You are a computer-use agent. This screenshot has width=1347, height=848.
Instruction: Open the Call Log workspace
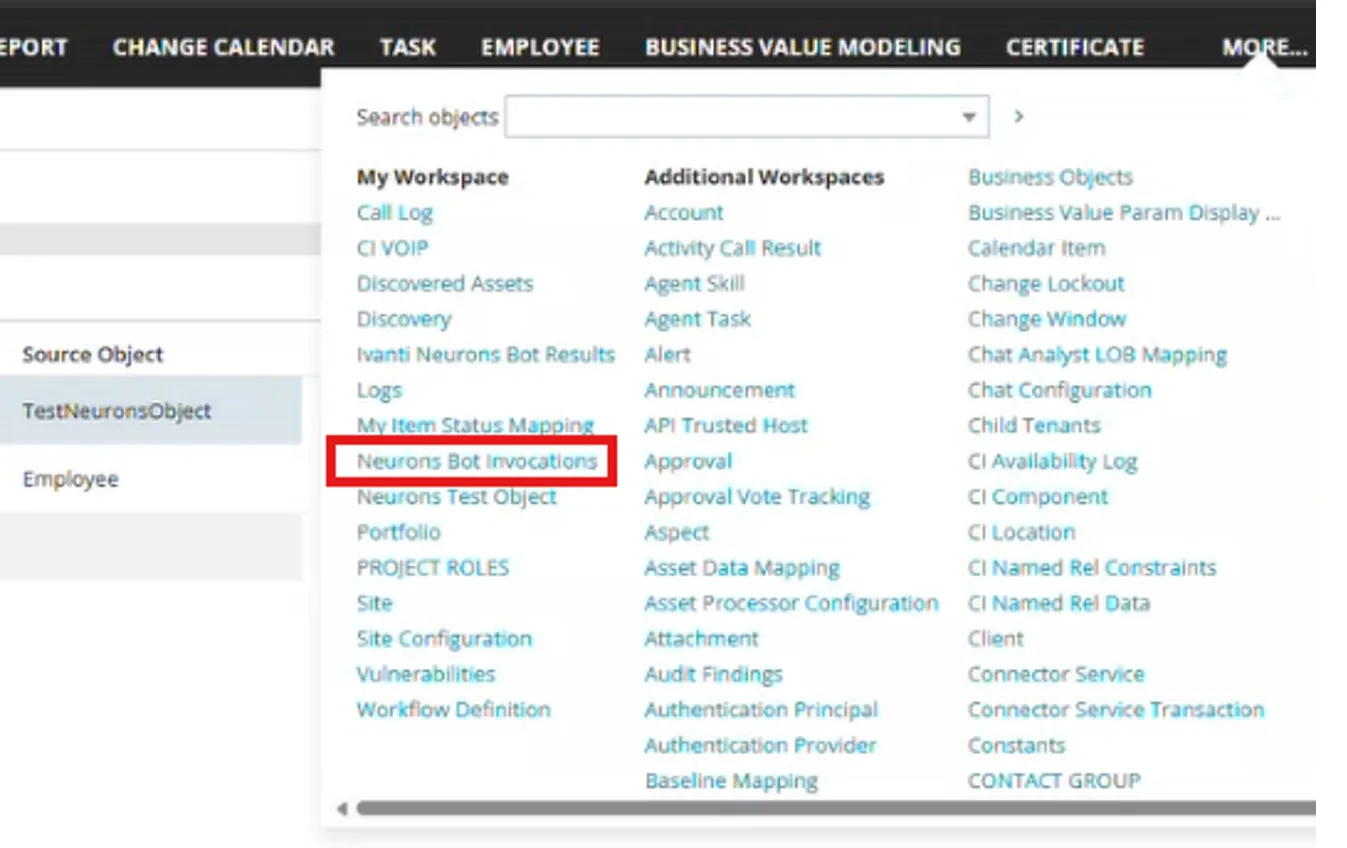tap(394, 212)
